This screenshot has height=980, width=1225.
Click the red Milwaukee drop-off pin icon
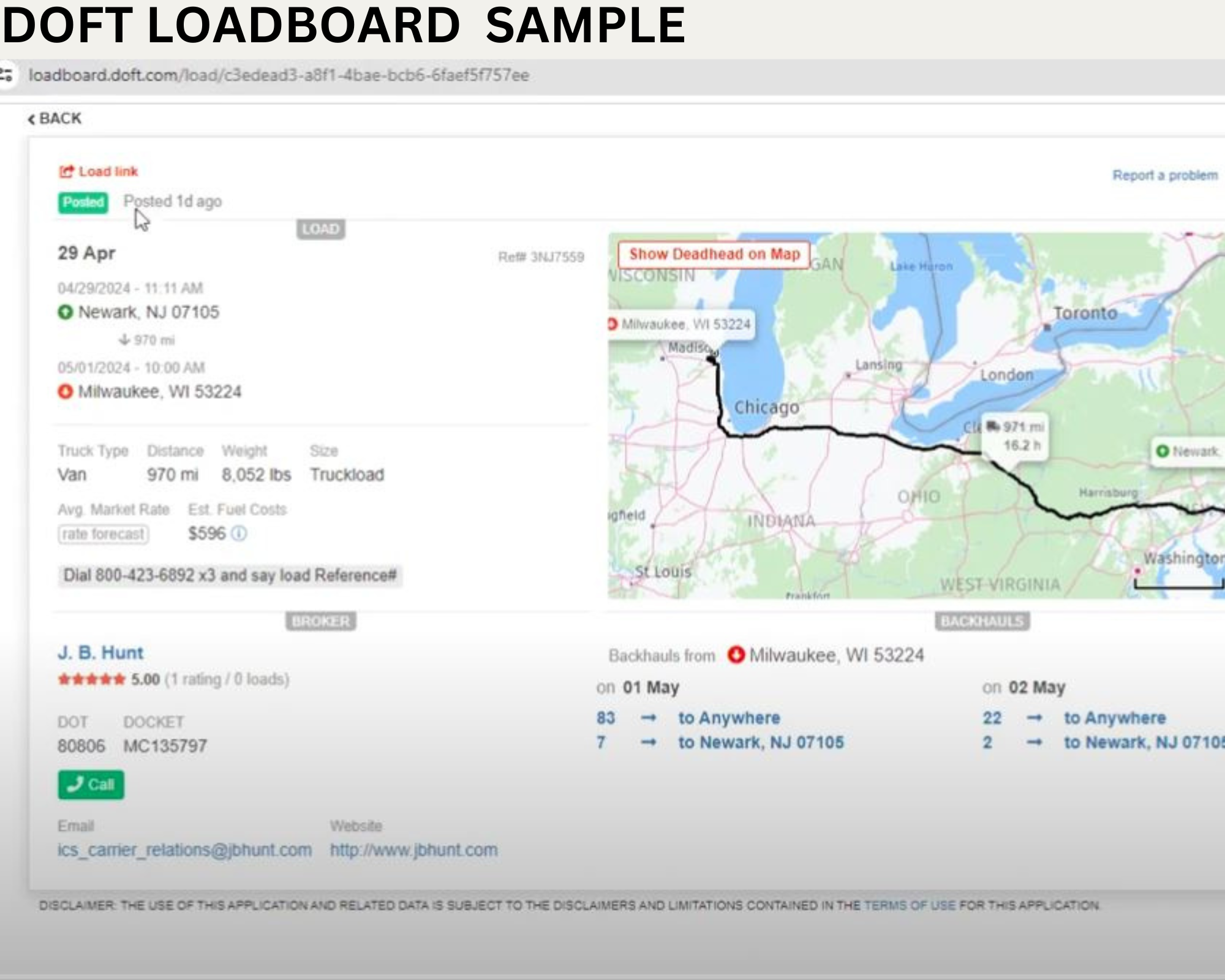[65, 391]
